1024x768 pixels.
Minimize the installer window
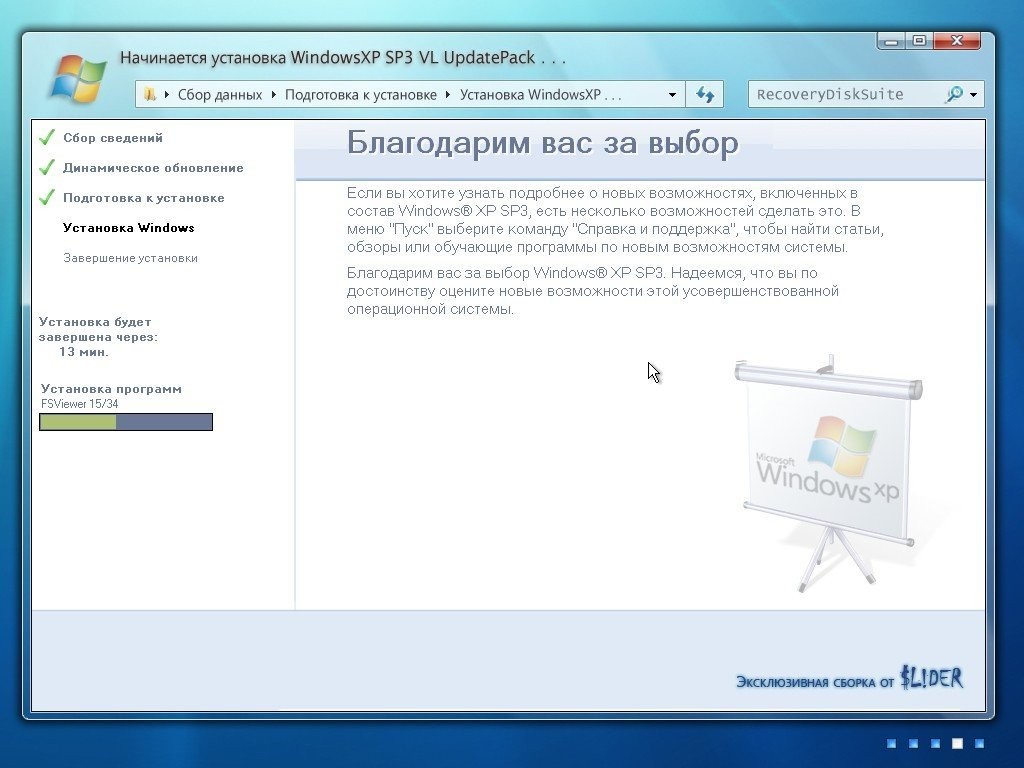[x=891, y=41]
